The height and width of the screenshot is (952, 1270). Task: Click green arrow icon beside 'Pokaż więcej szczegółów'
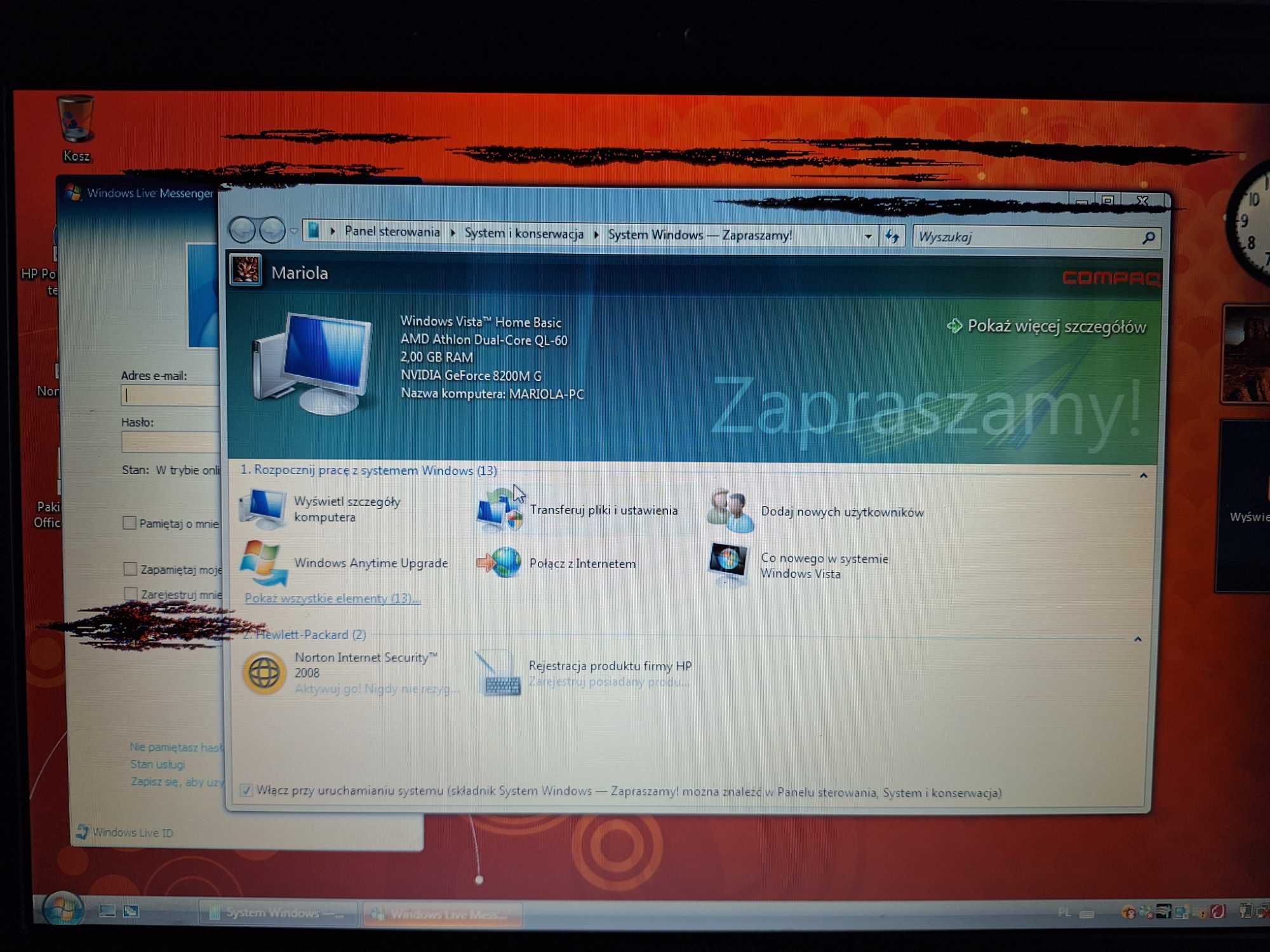(954, 326)
